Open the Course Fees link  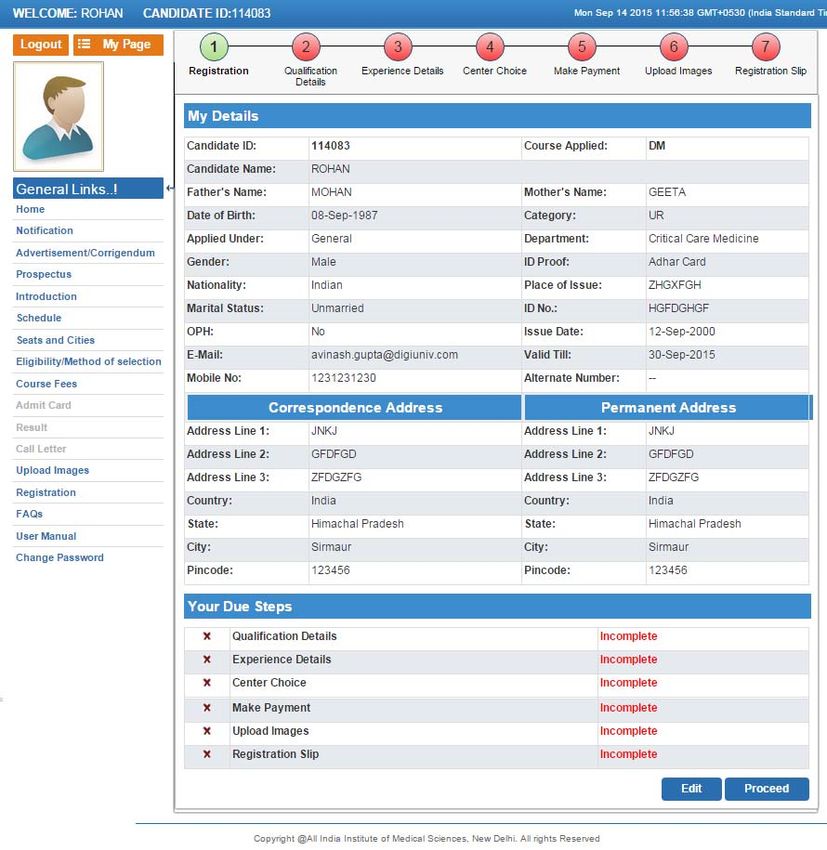click(x=46, y=384)
